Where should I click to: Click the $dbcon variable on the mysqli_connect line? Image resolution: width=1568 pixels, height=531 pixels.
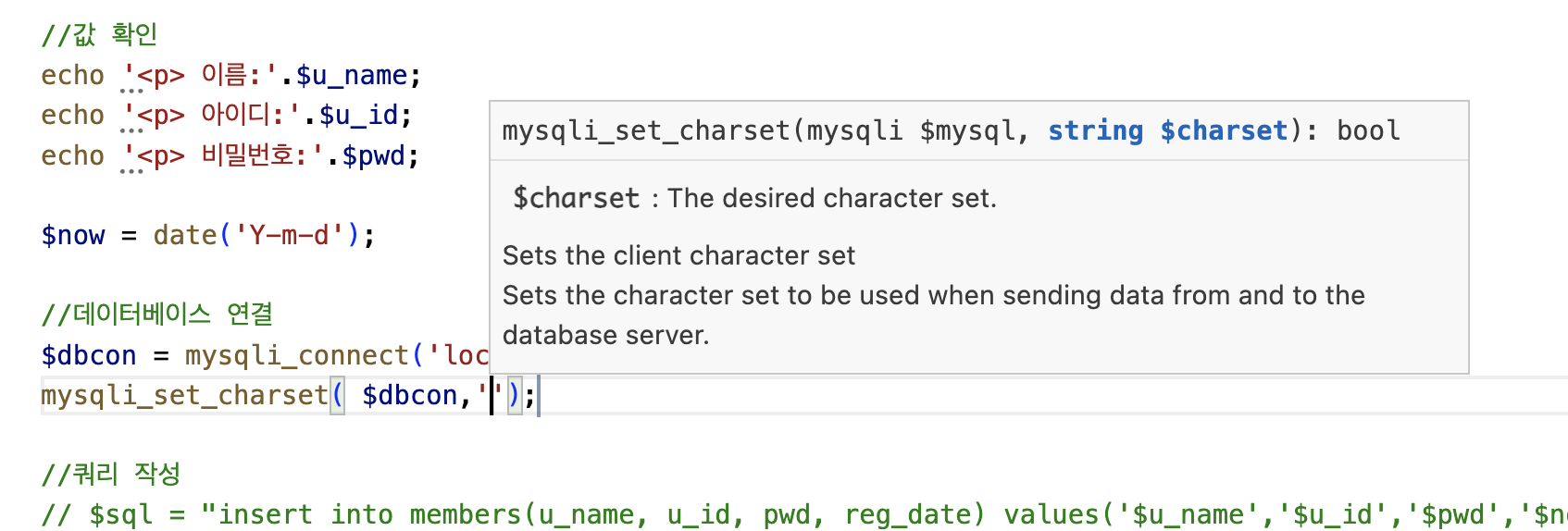click(x=89, y=355)
